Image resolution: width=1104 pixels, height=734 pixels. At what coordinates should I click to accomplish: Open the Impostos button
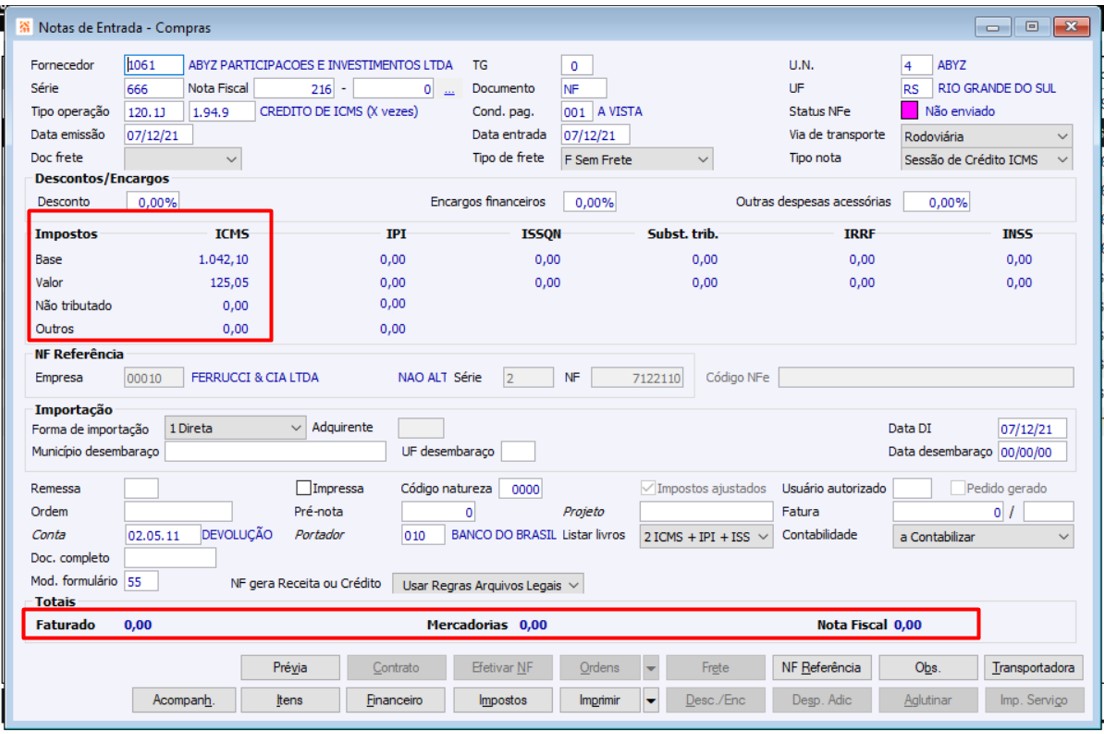tap(503, 701)
